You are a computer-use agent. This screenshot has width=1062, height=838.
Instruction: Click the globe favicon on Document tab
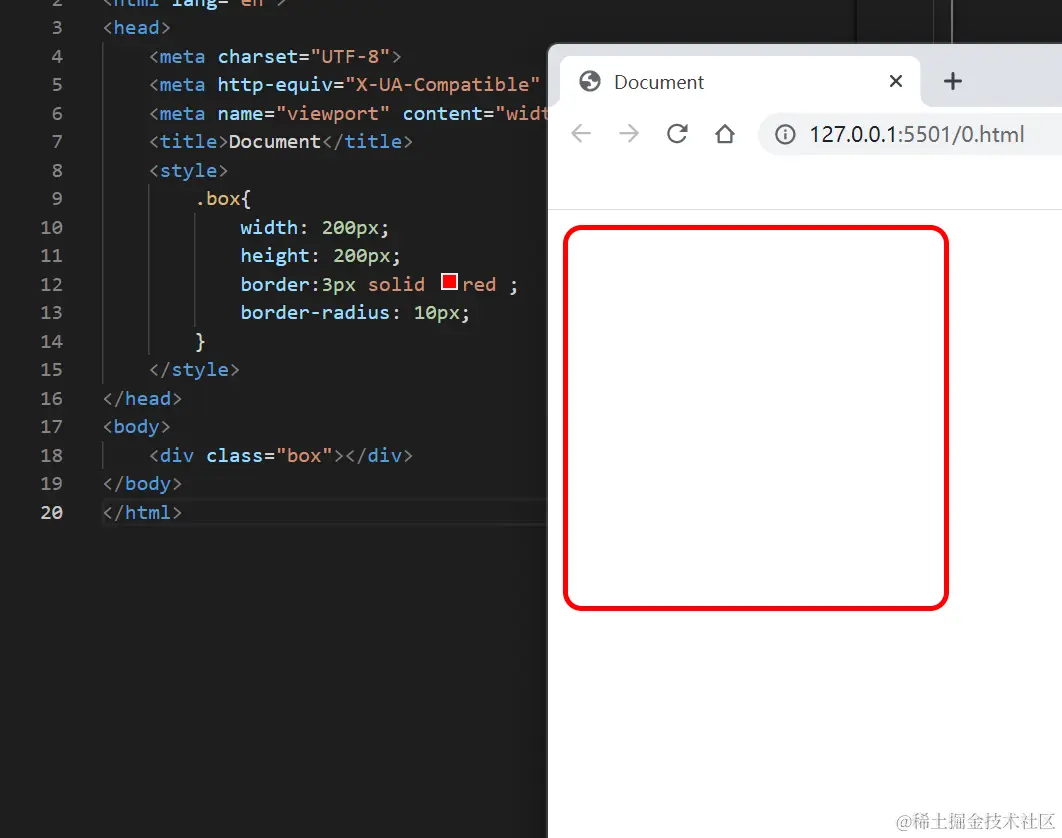pyautogui.click(x=590, y=81)
